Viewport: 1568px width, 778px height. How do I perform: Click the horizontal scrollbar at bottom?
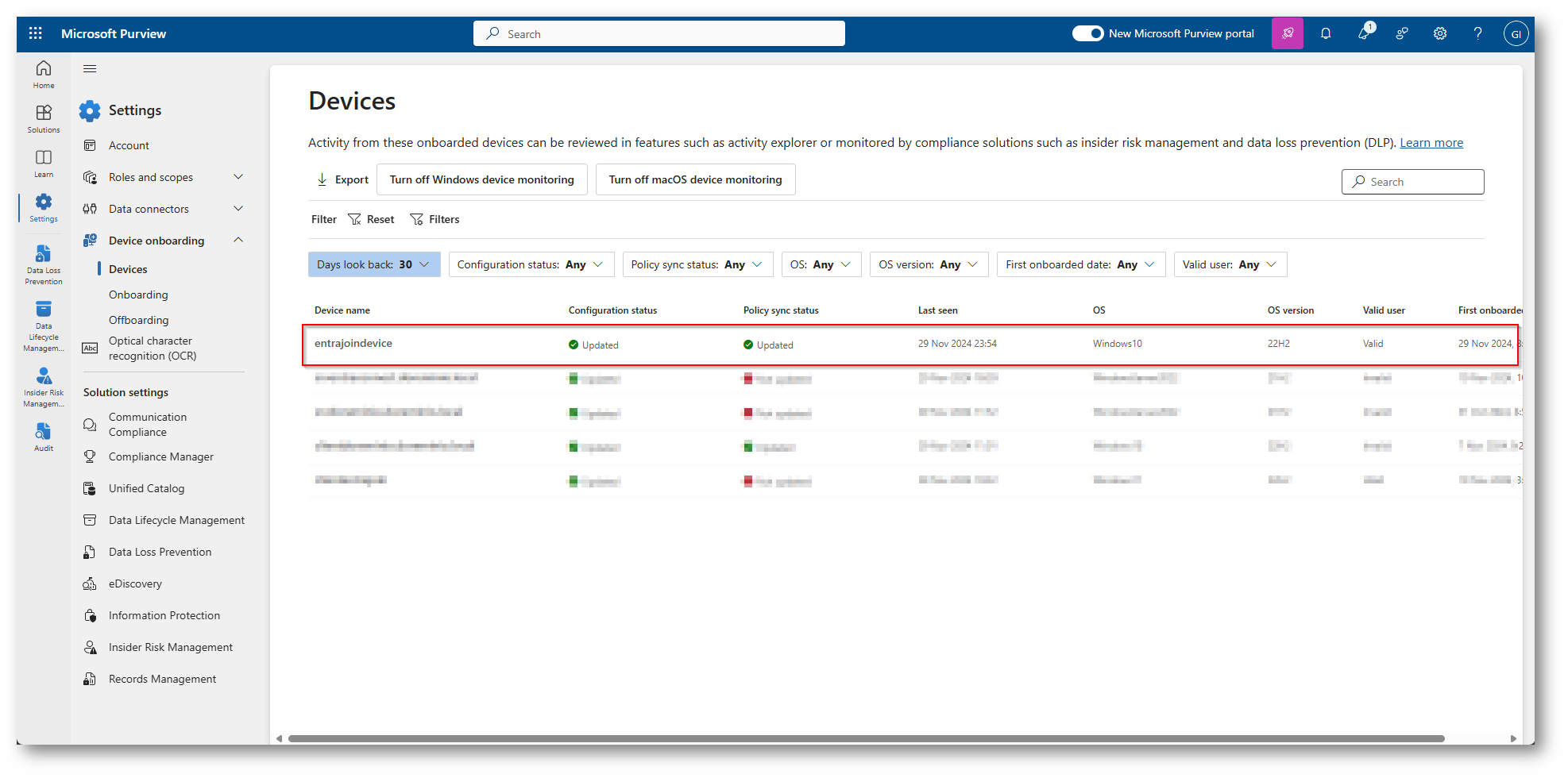[866, 738]
